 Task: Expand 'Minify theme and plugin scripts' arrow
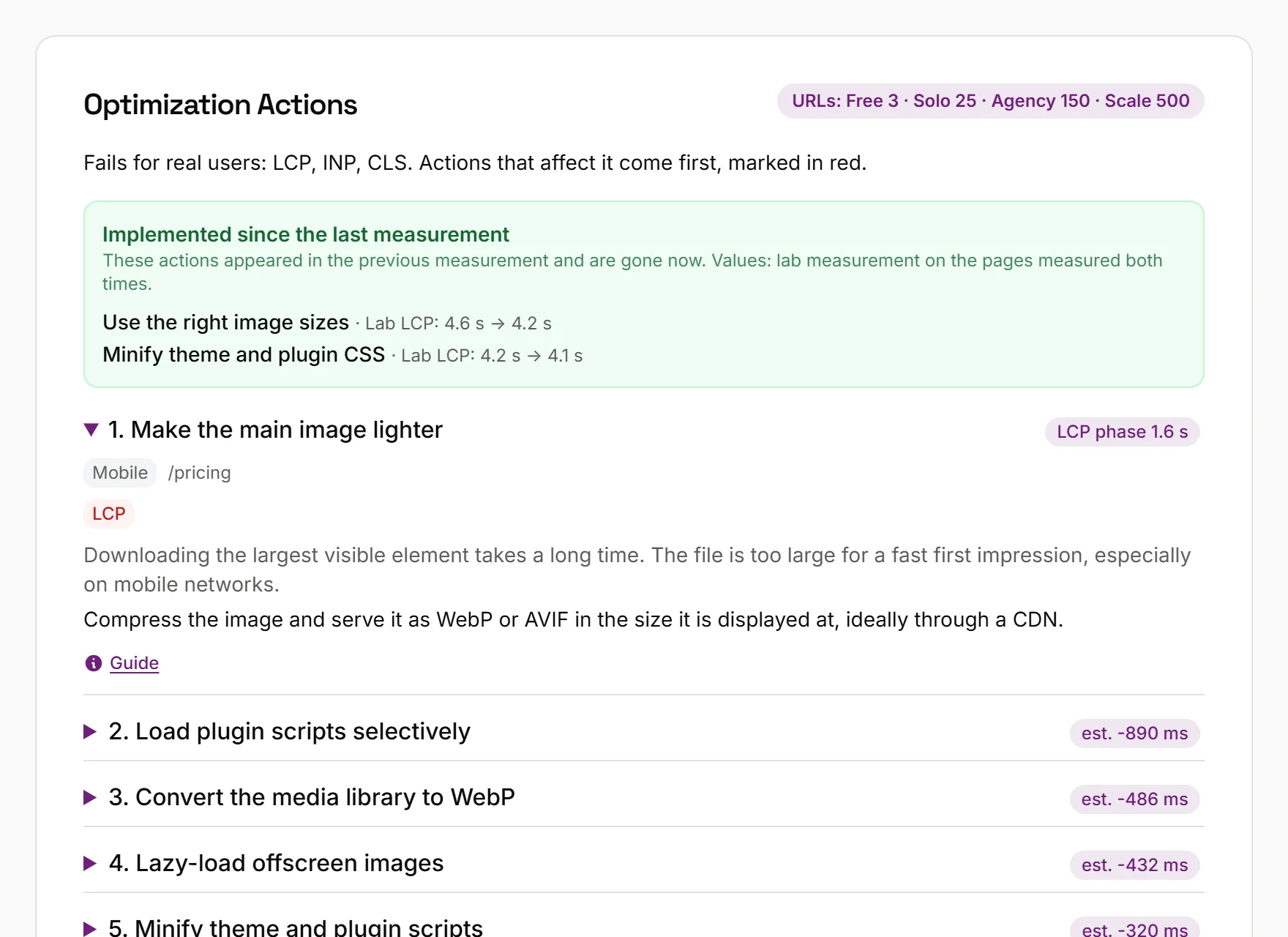pyautogui.click(x=90, y=928)
